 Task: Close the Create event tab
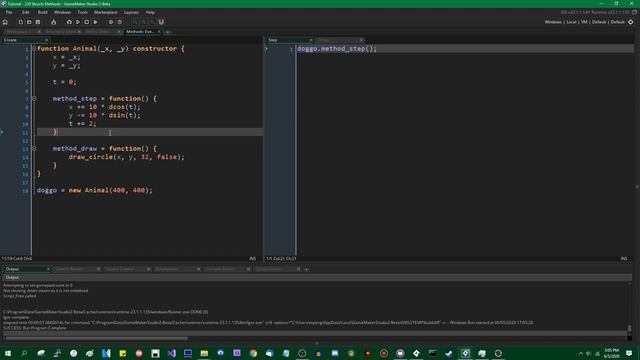coord(47,40)
